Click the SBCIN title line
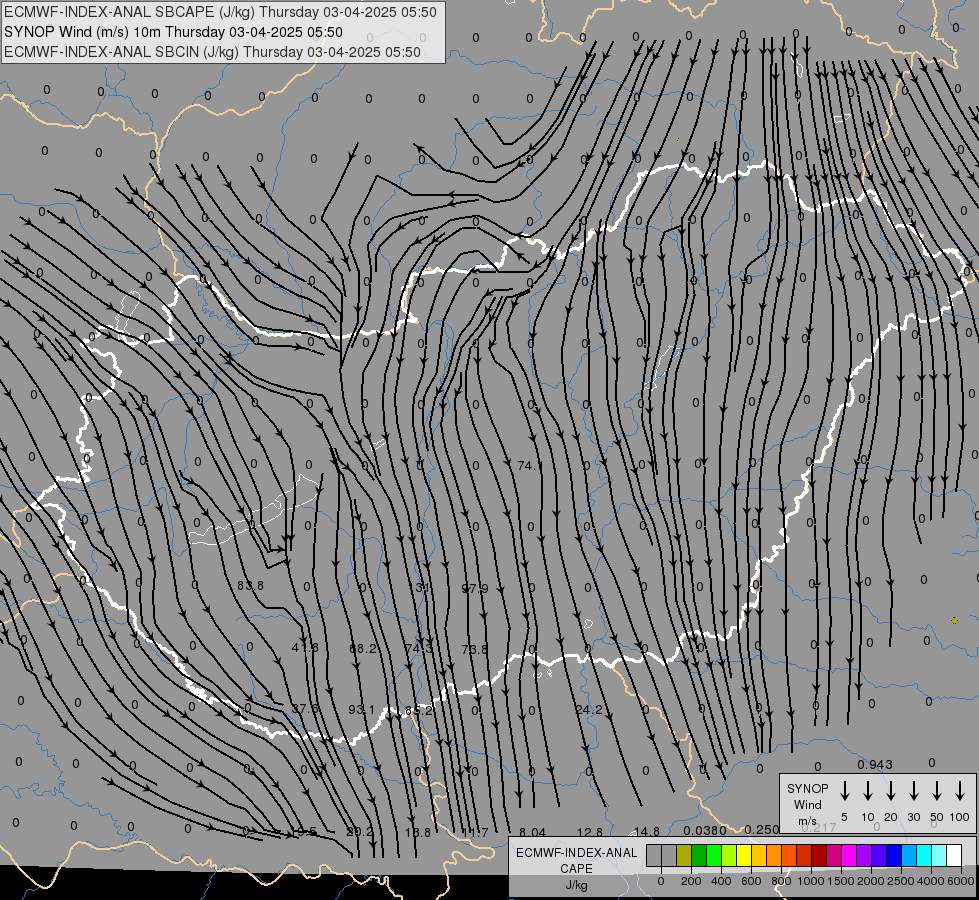979x900 pixels. 212,52
